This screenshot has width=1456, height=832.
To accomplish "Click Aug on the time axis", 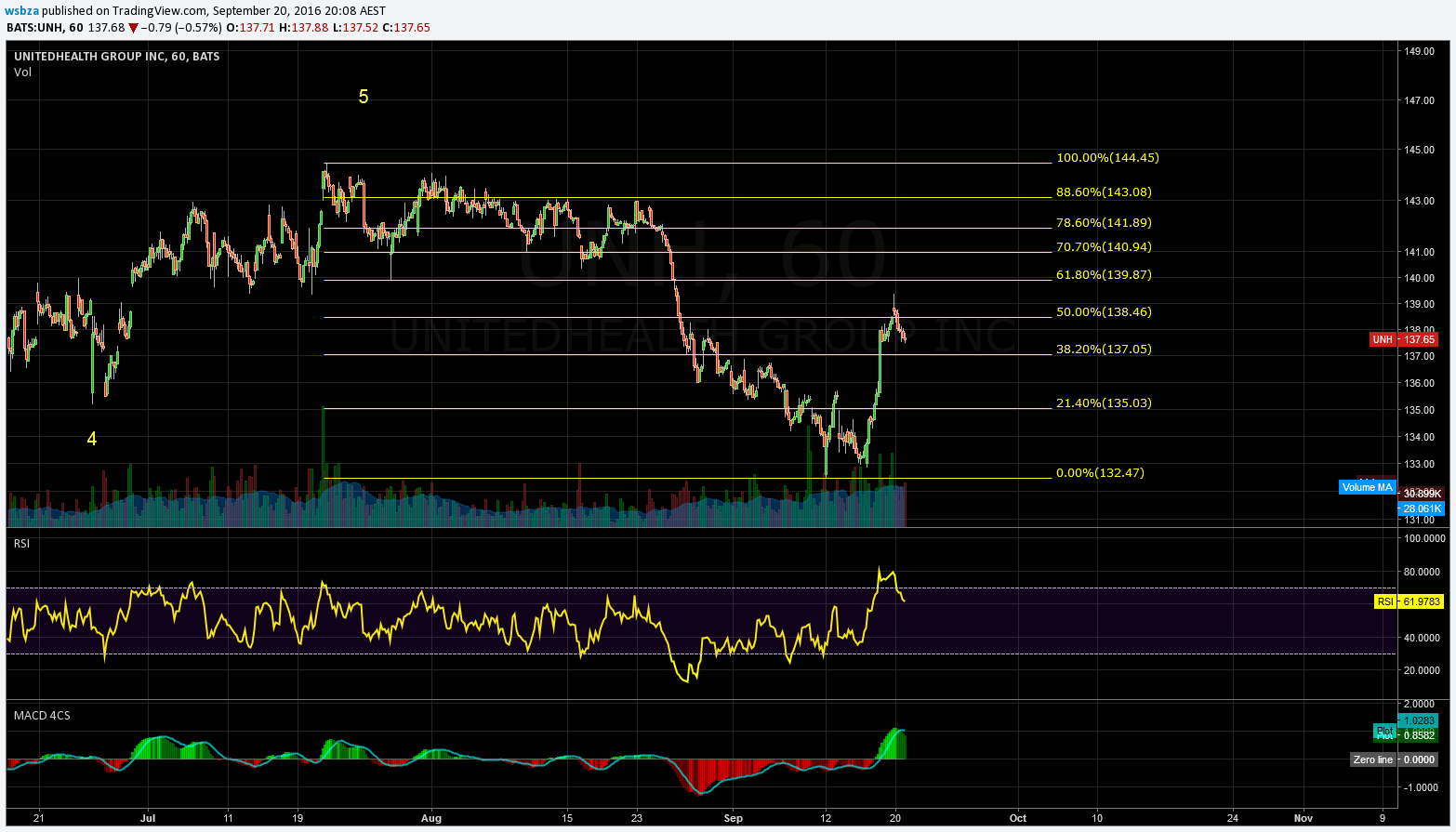I will 430,818.
